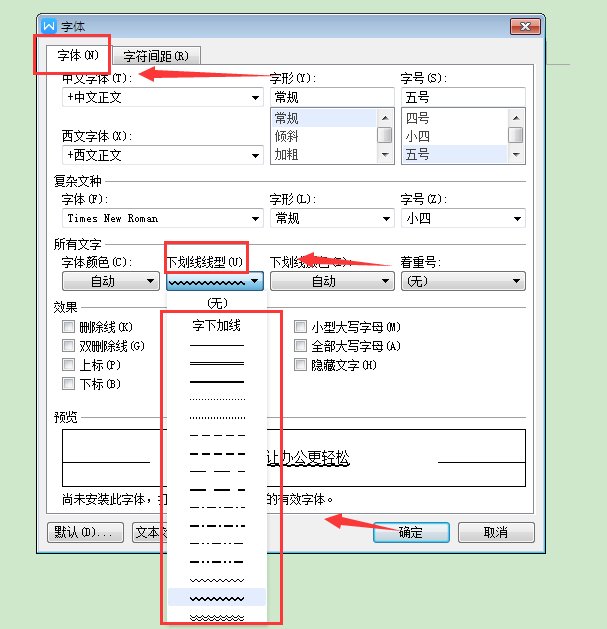Choose the double wavy underline

(217, 617)
